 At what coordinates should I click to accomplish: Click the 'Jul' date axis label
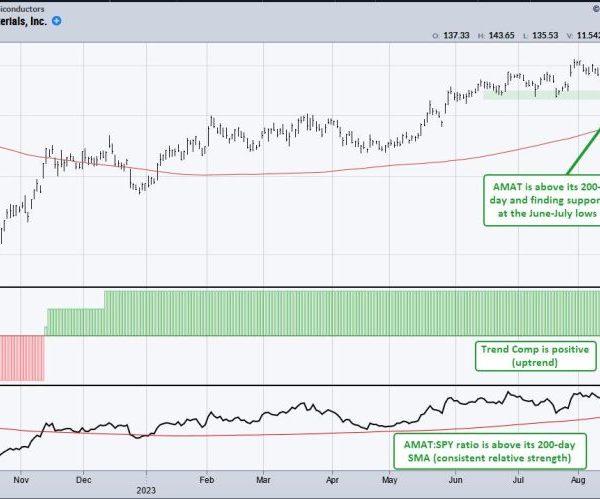[x=518, y=480]
